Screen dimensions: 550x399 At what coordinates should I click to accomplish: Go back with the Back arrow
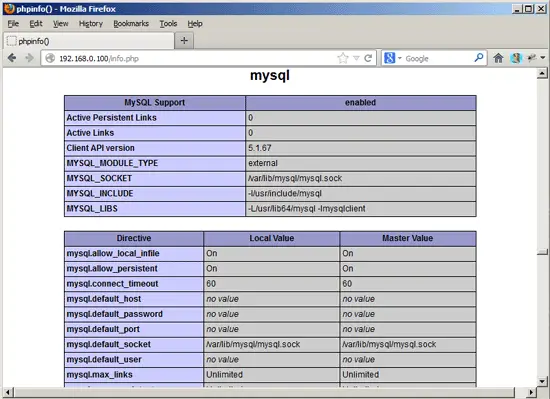click(x=12, y=58)
